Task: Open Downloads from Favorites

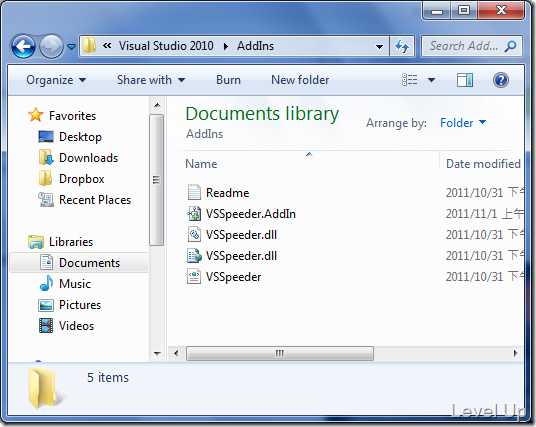Action: point(89,158)
